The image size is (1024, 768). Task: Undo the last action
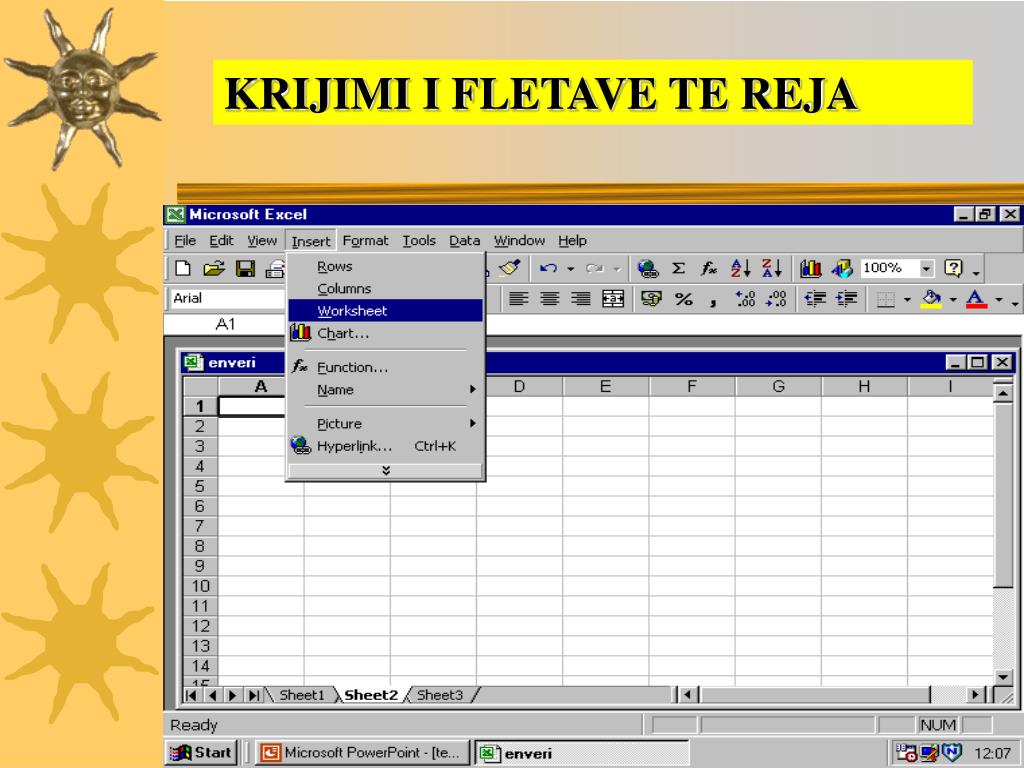(x=549, y=268)
